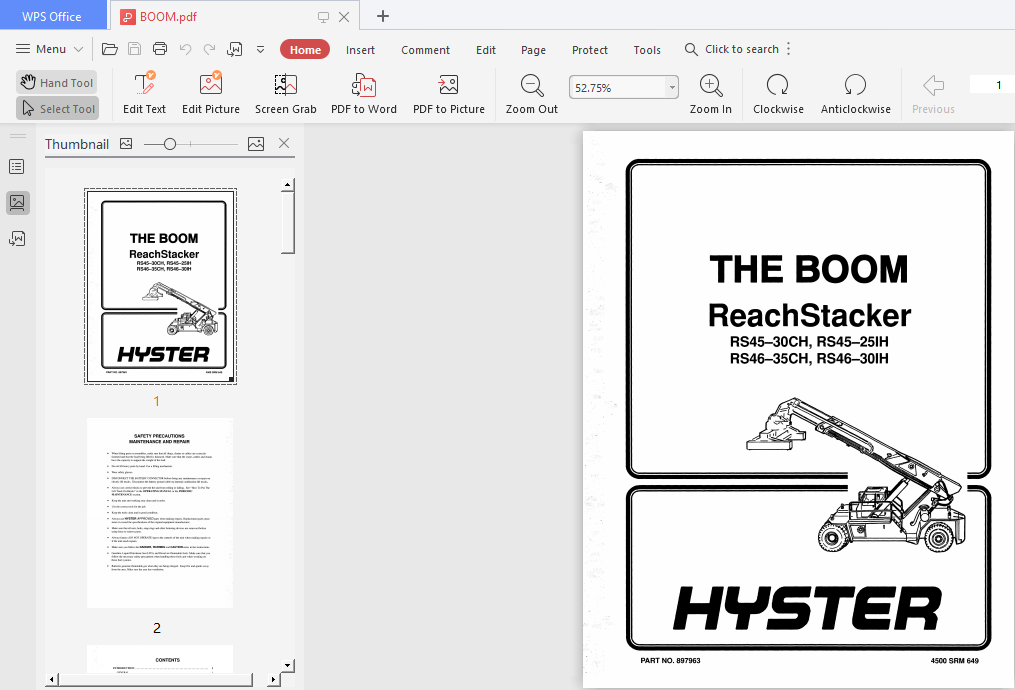Select page 2 thumbnail
Screen dimensions: 1015x690
pyautogui.click(x=160, y=513)
